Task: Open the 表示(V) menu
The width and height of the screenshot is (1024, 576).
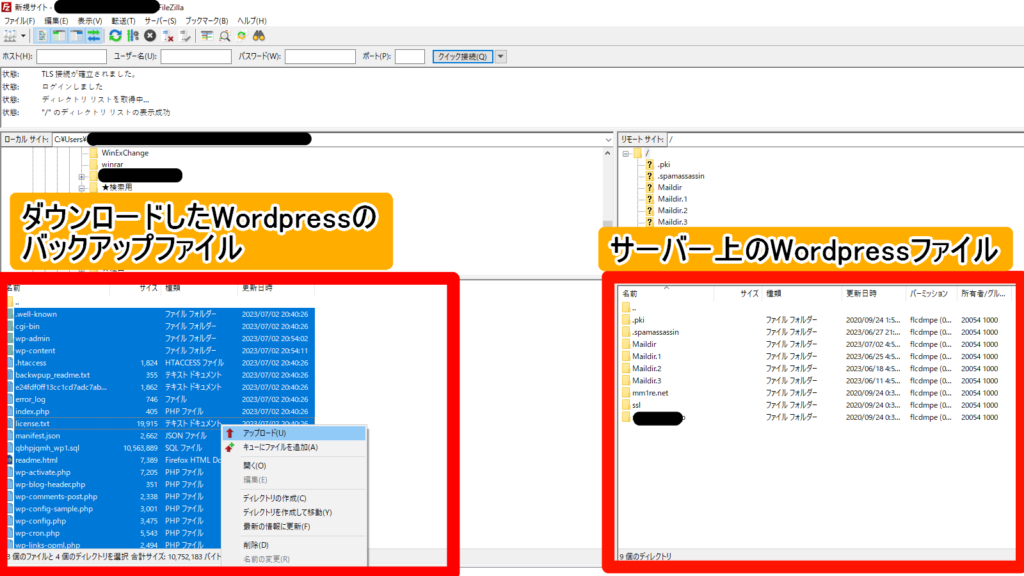Action: [x=89, y=21]
